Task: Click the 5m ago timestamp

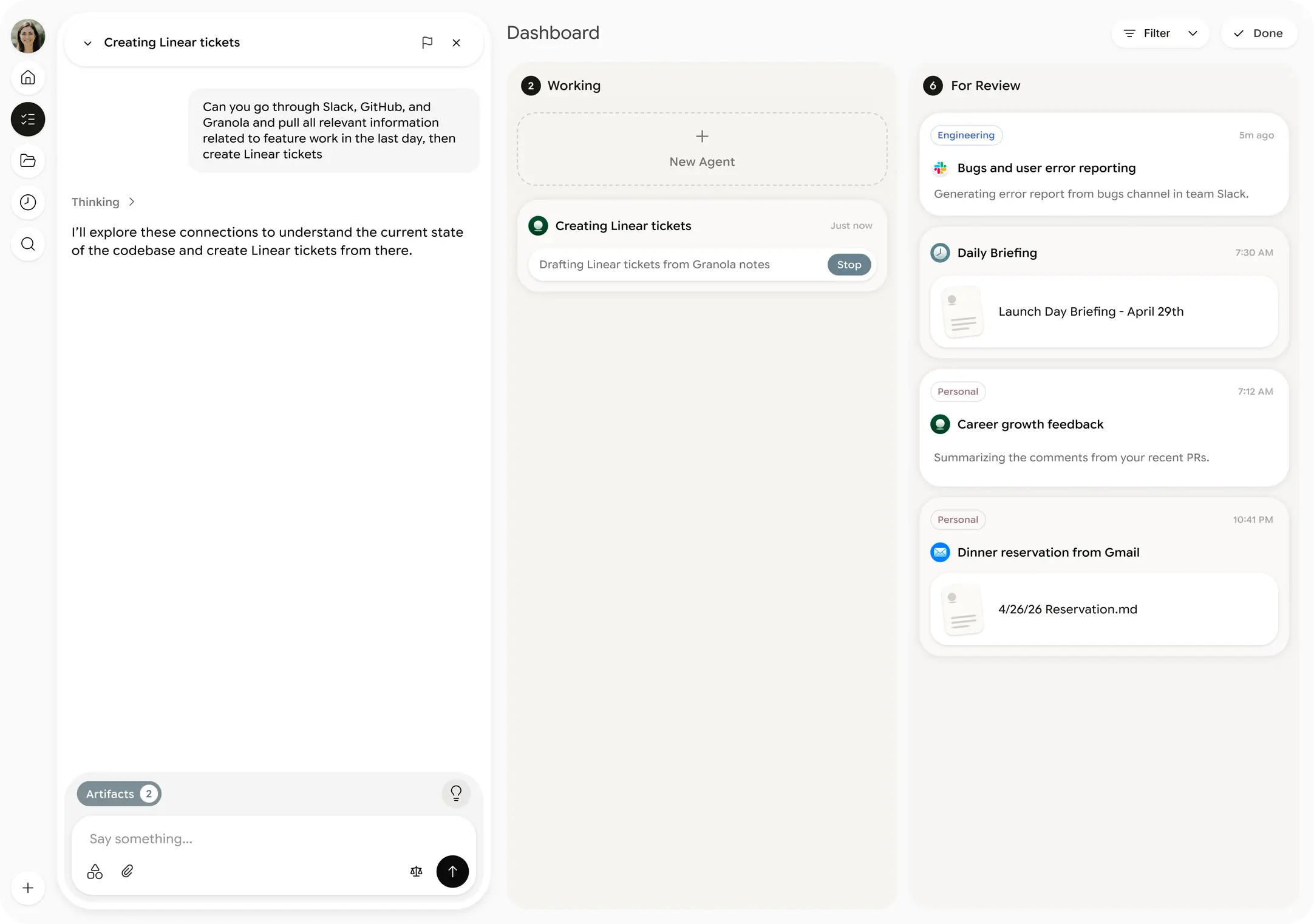Action: [1256, 135]
